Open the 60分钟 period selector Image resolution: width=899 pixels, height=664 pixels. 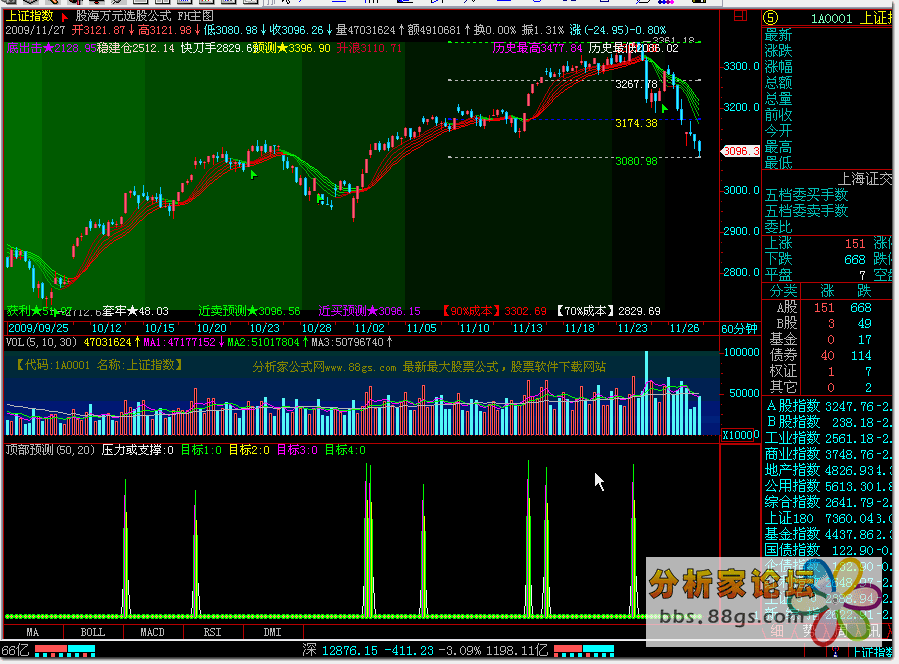[x=739, y=328]
